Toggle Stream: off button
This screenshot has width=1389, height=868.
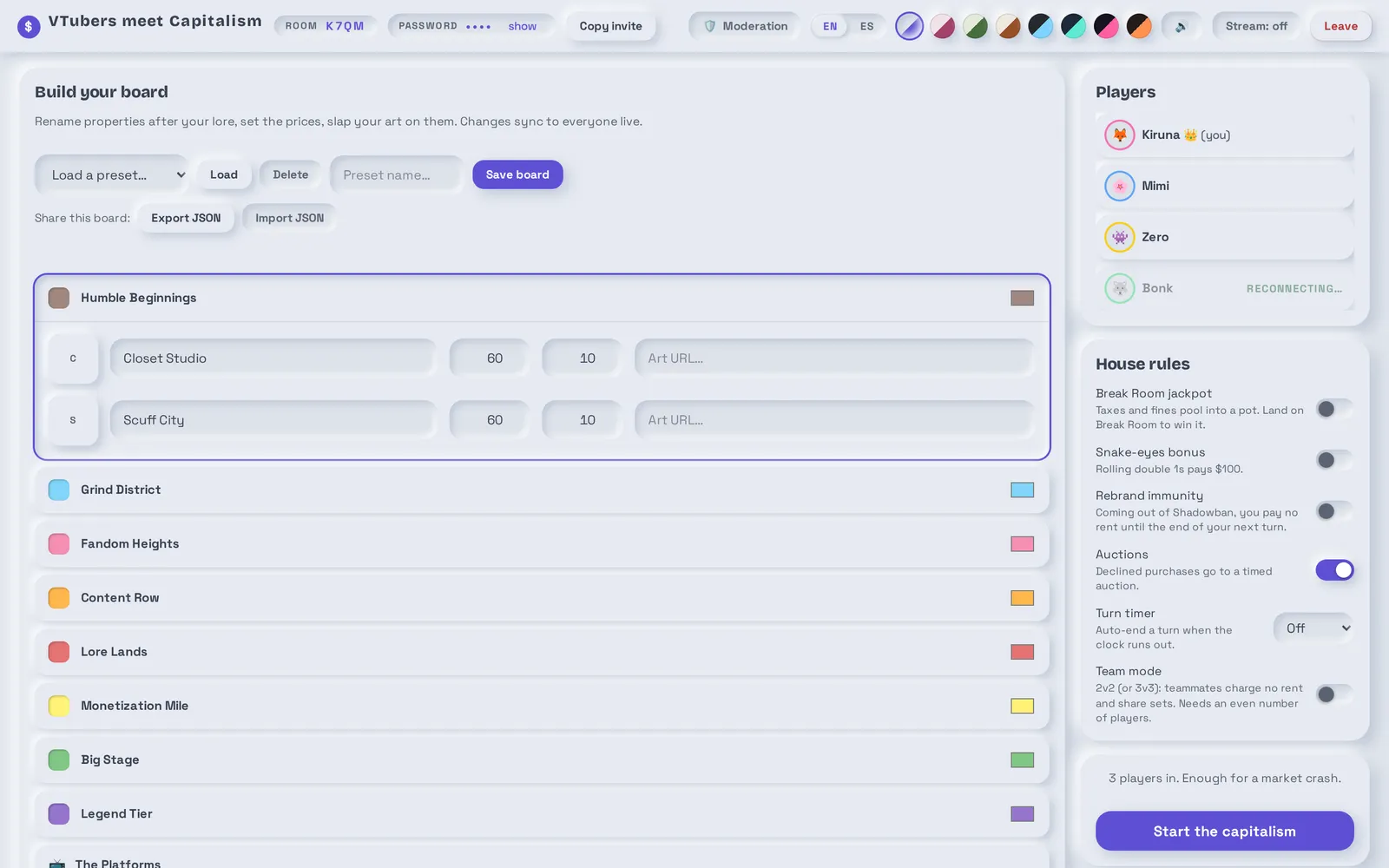[x=1256, y=26]
